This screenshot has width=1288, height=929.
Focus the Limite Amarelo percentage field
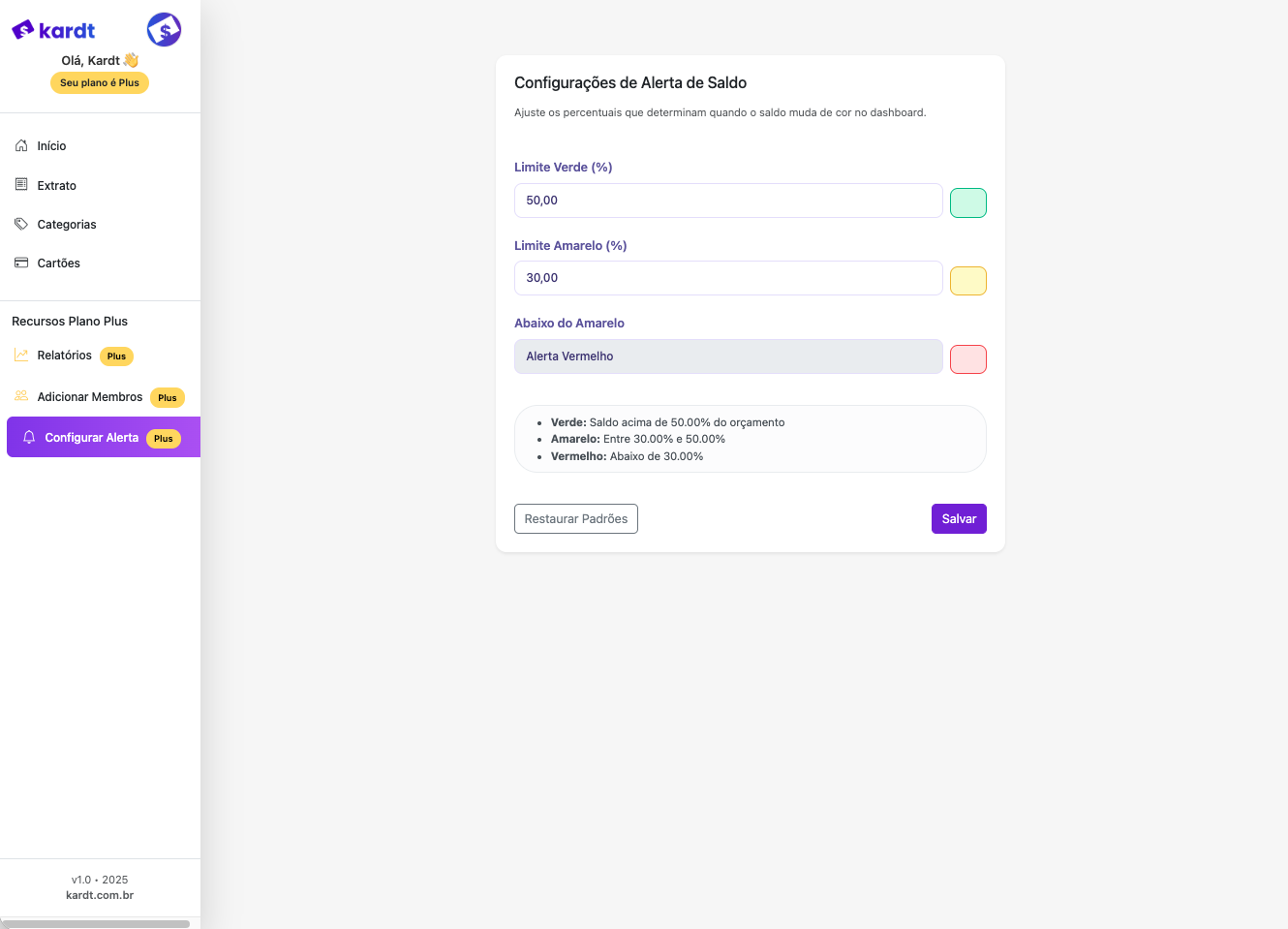point(727,278)
